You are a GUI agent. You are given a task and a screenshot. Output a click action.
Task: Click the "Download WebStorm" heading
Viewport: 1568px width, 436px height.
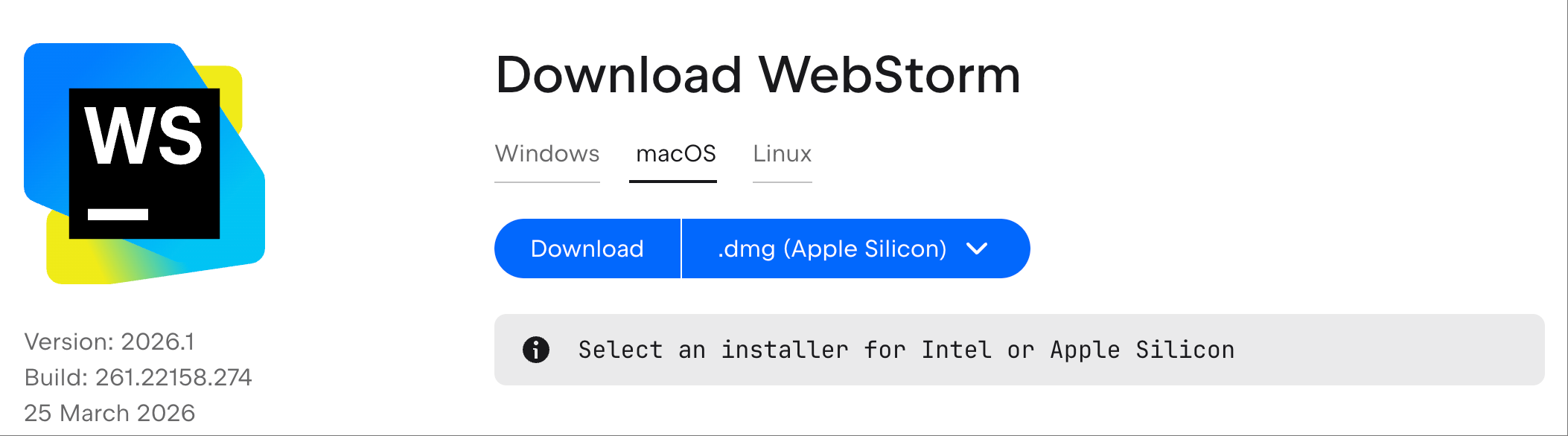click(758, 75)
